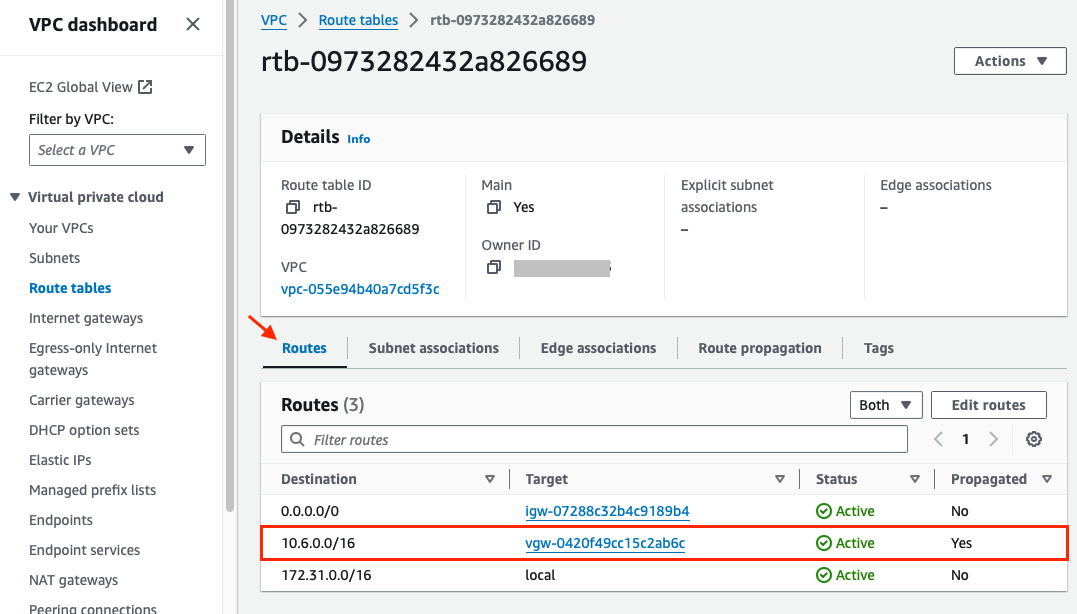Click in the Filter routes field
Screen dimensions: 1077x614
tap(594, 439)
